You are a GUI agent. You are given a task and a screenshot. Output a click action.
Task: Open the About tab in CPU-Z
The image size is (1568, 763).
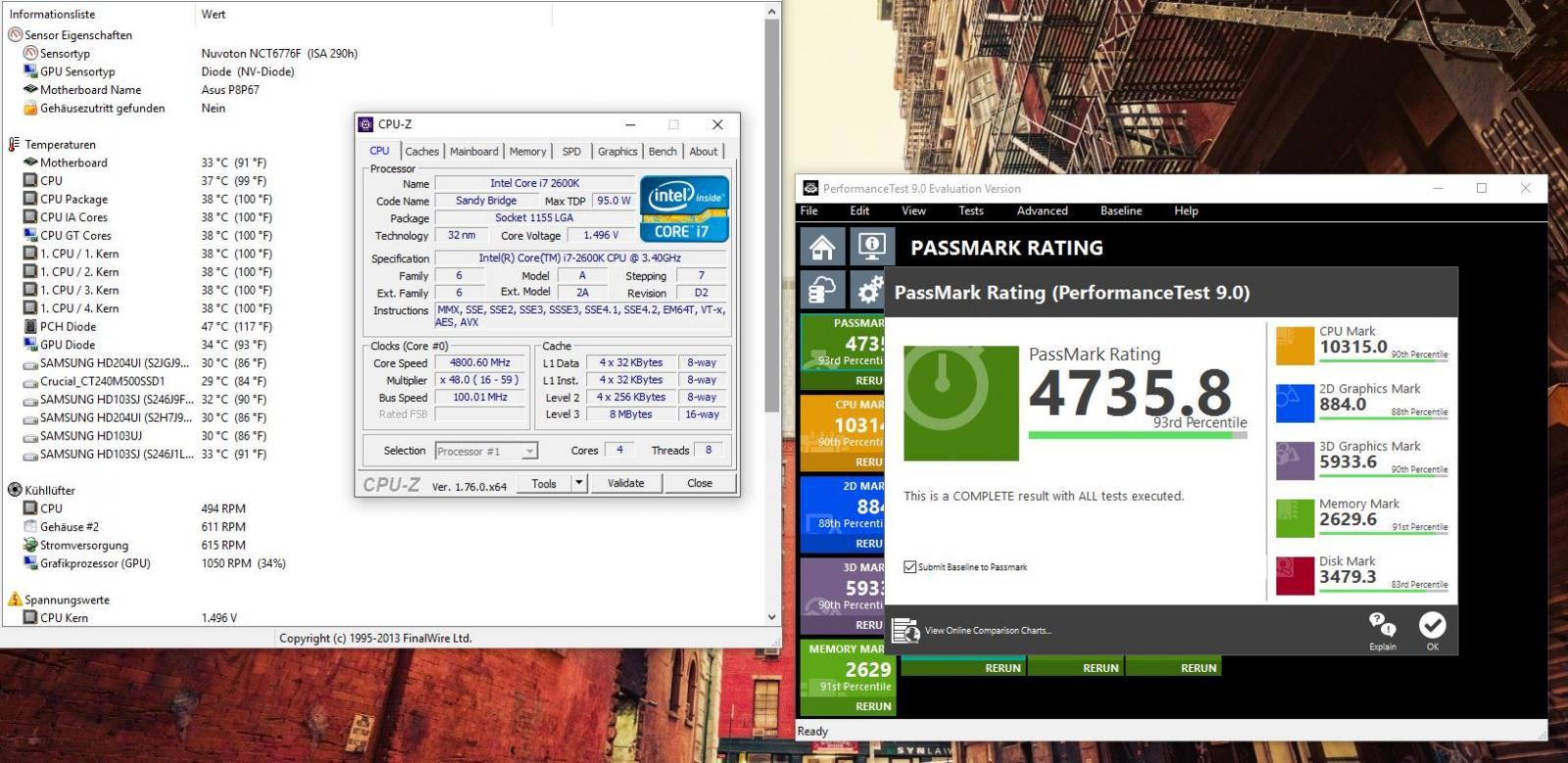point(704,151)
